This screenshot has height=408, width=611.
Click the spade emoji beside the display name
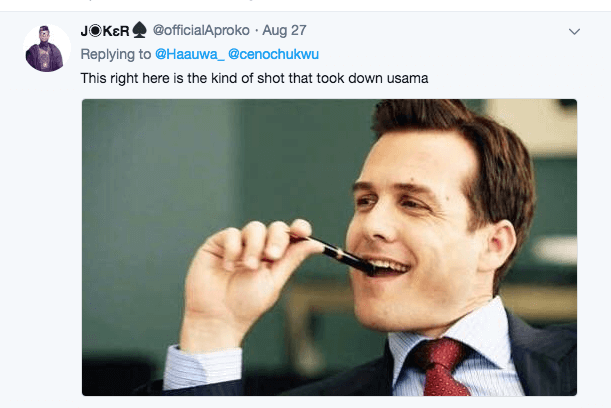point(139,31)
